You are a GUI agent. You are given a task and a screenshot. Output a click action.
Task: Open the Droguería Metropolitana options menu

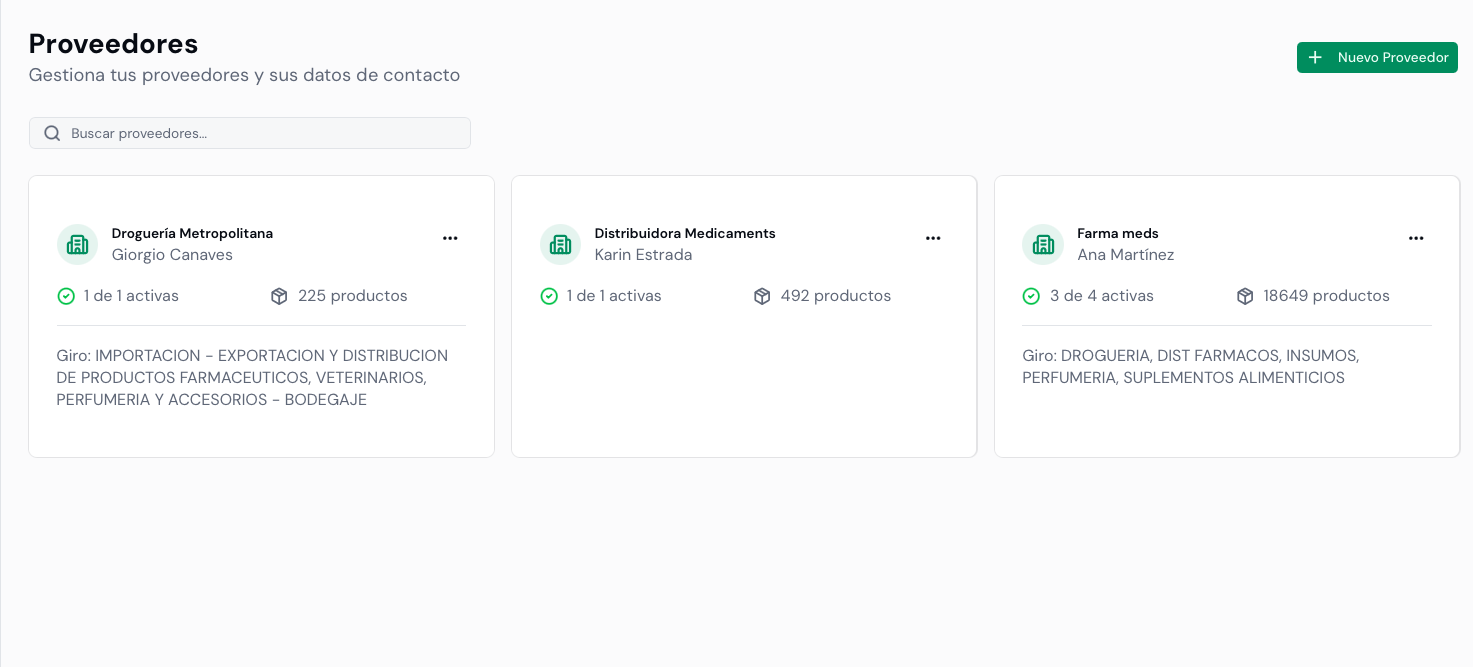pyautogui.click(x=450, y=238)
